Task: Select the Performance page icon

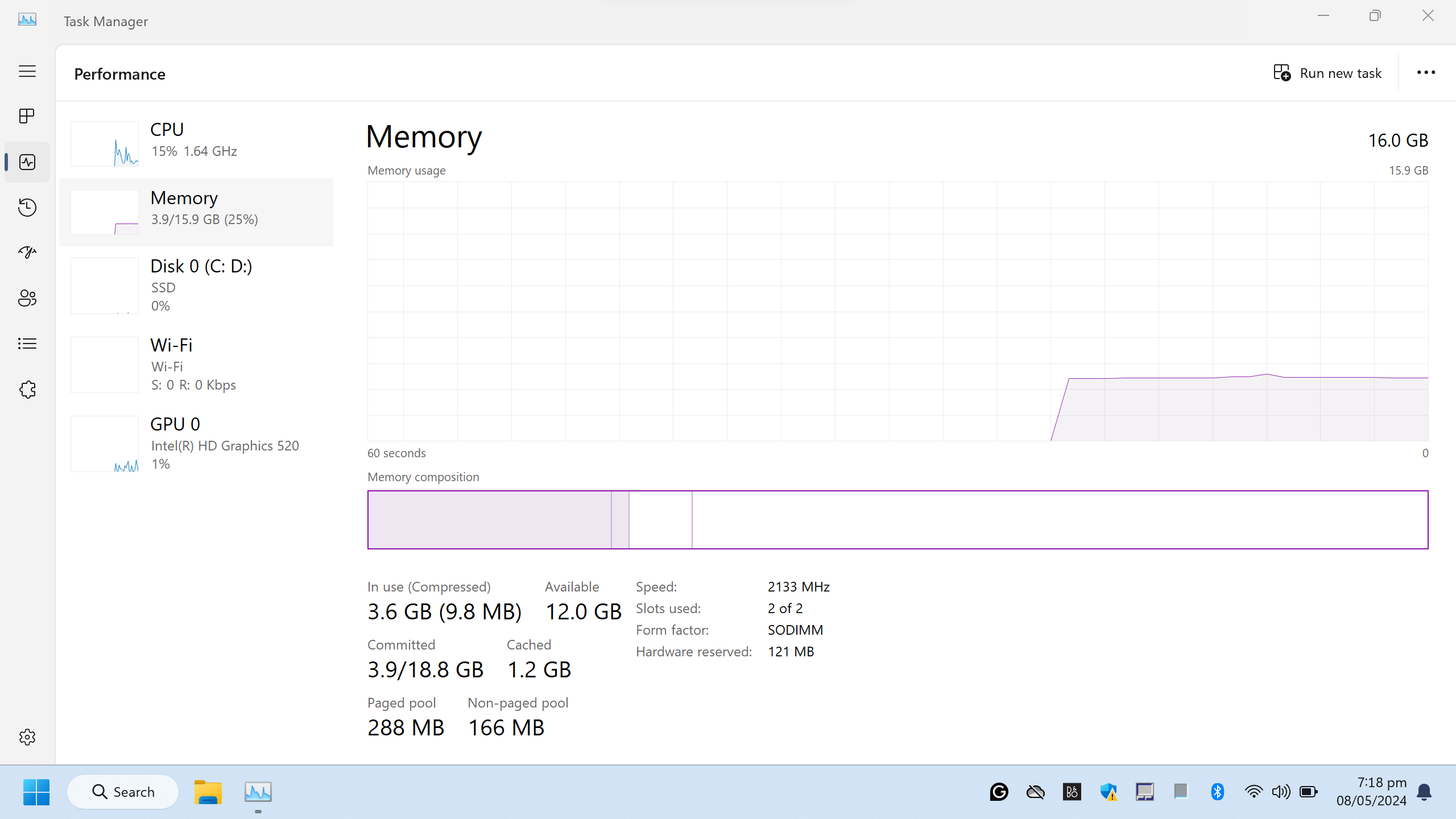Action: pos(27,162)
